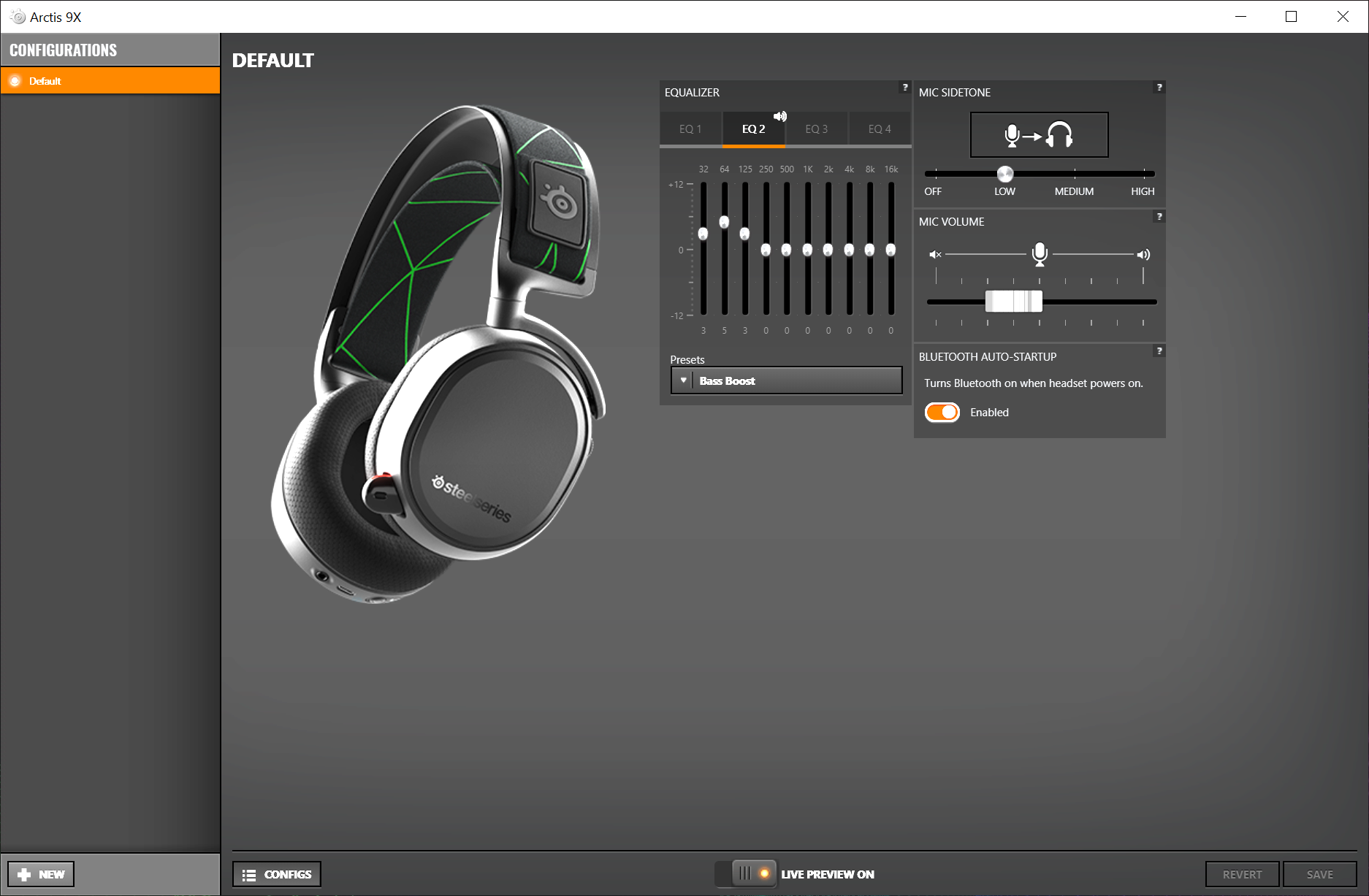The width and height of the screenshot is (1369, 896).
Task: Click the 125 Hz equalizer slider handle
Action: pyautogui.click(x=744, y=234)
